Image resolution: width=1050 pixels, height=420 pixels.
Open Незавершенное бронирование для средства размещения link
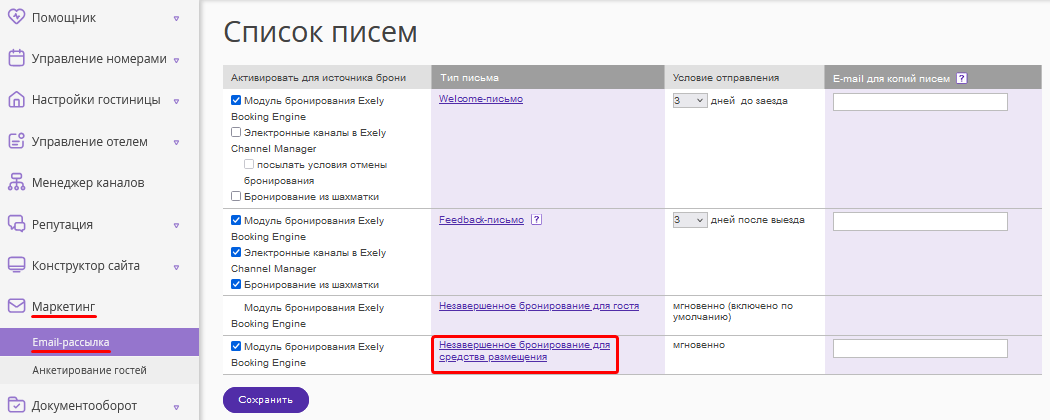point(524,351)
